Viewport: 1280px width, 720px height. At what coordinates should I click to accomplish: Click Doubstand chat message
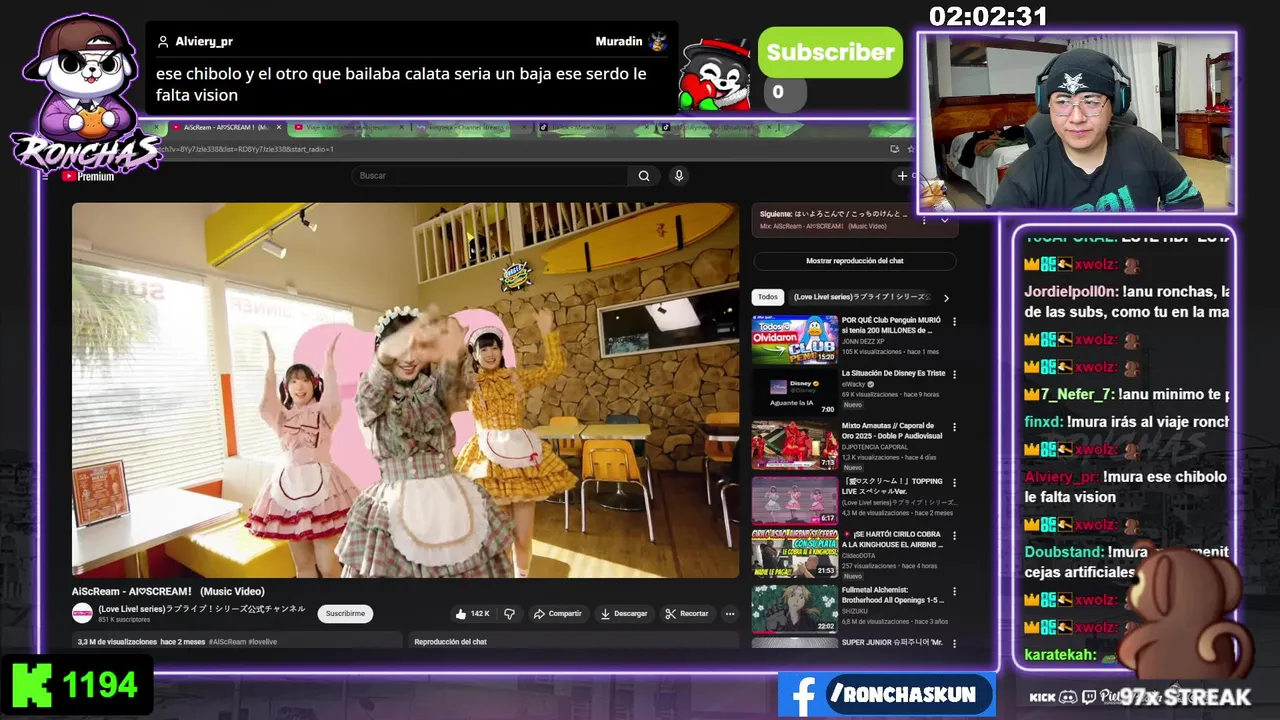[x=1126, y=562]
